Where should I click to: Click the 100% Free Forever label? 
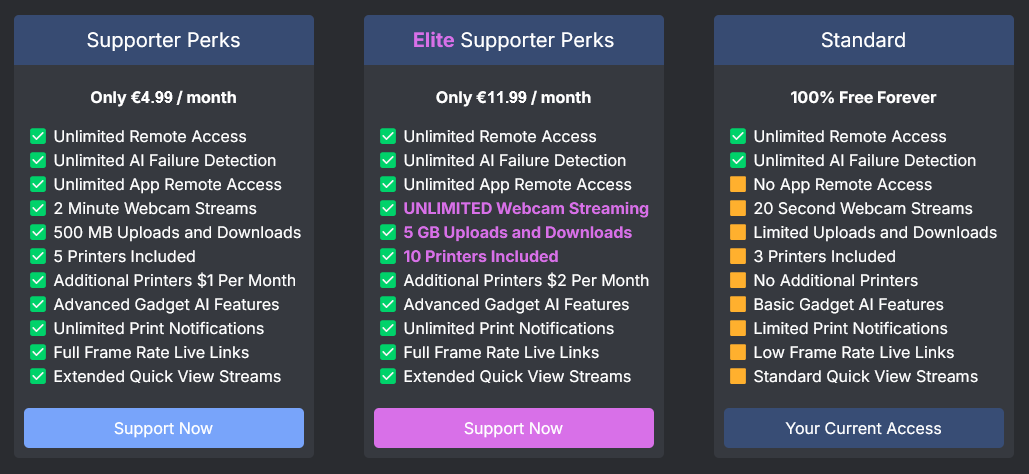click(x=863, y=98)
